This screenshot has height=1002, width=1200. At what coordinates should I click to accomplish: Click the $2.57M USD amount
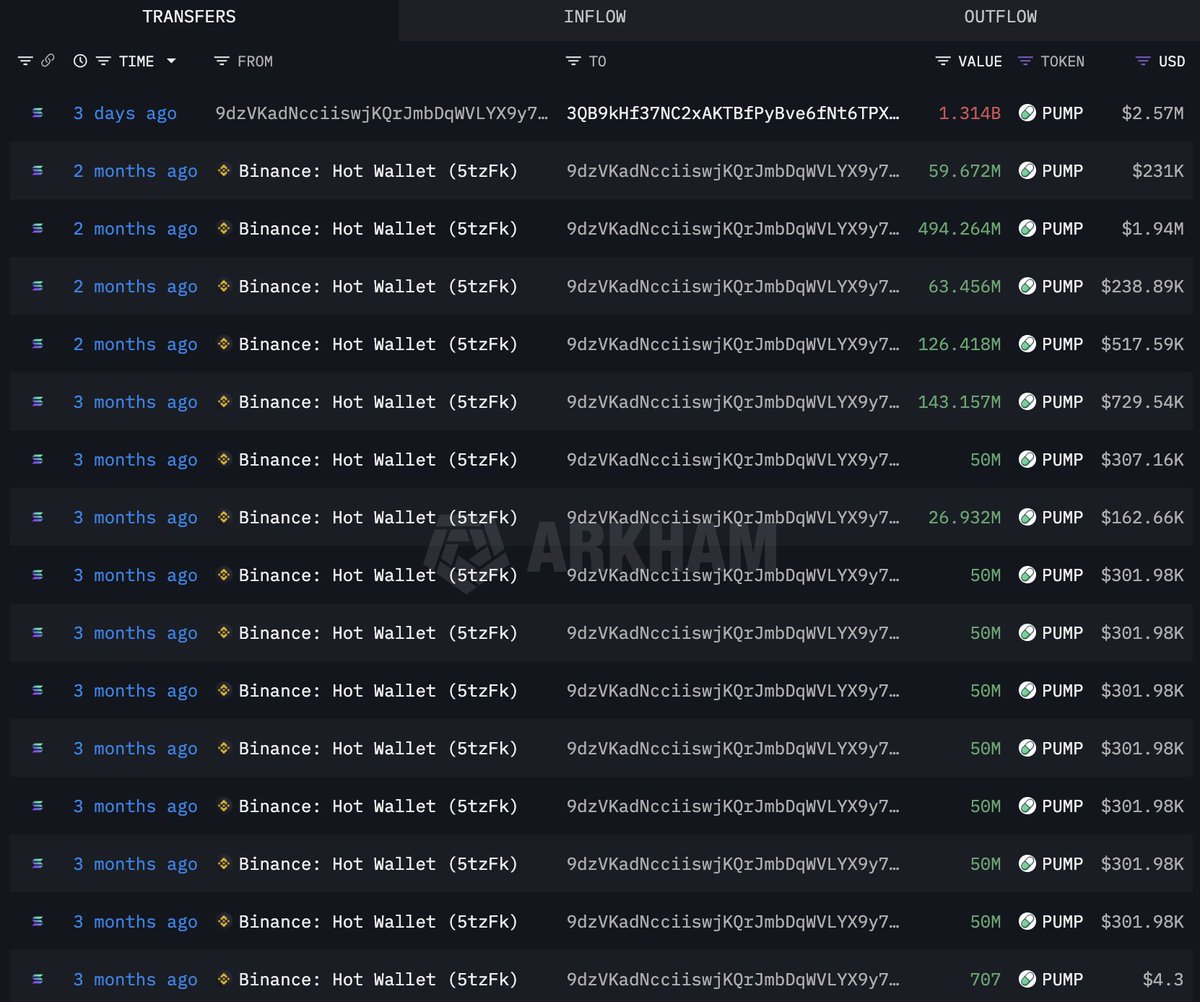(x=1153, y=113)
